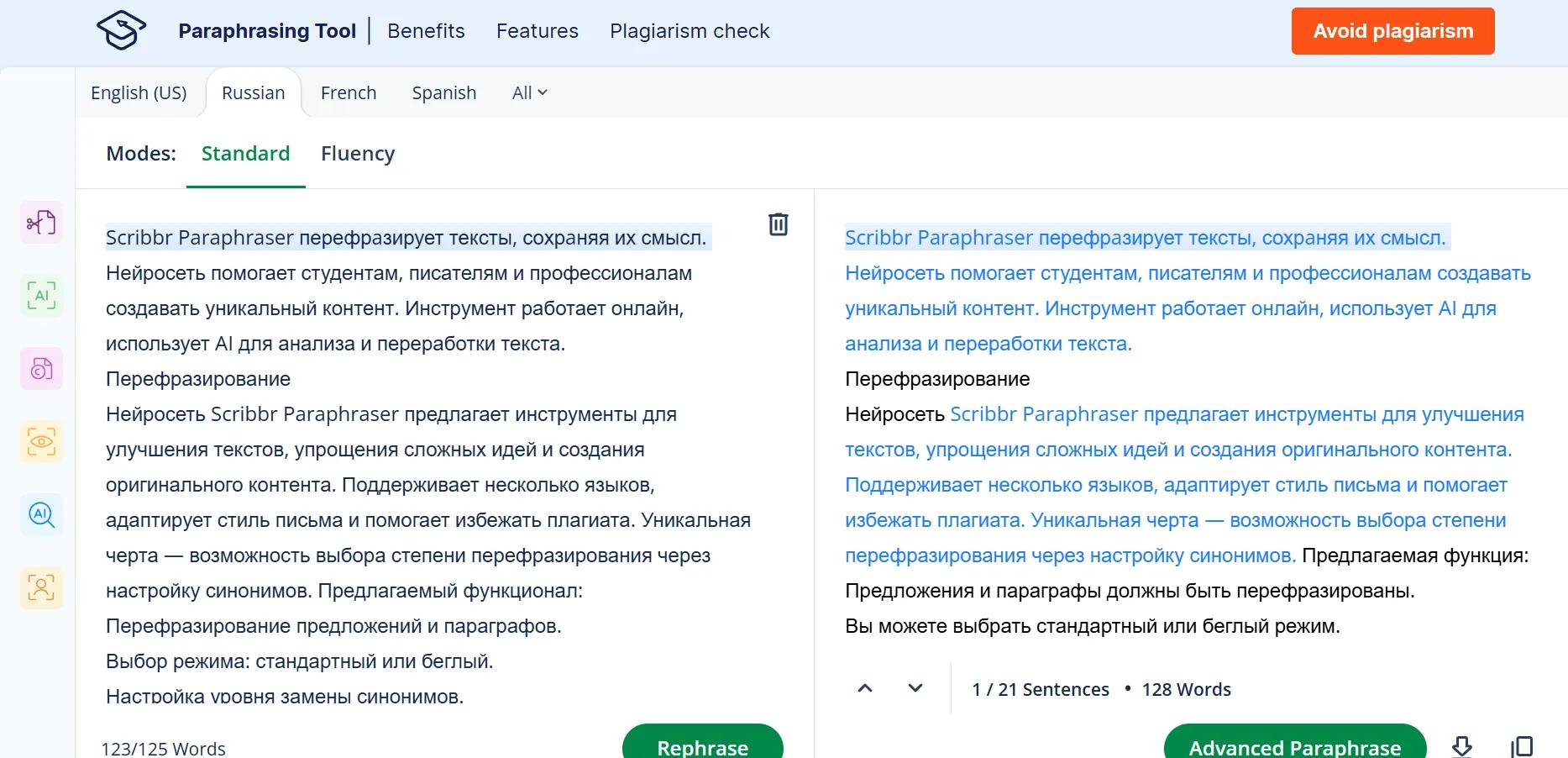Open the green AI detector sidebar icon

pyautogui.click(x=41, y=296)
